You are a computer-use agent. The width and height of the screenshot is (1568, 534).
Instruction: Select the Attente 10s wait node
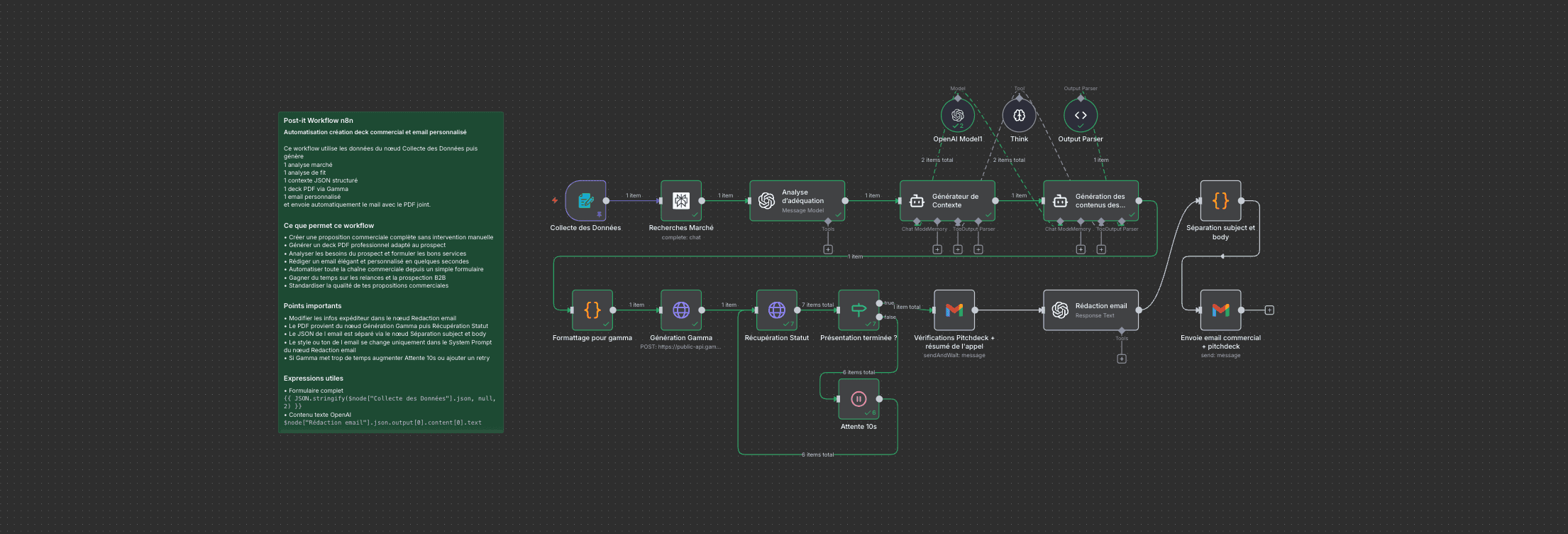point(858,399)
